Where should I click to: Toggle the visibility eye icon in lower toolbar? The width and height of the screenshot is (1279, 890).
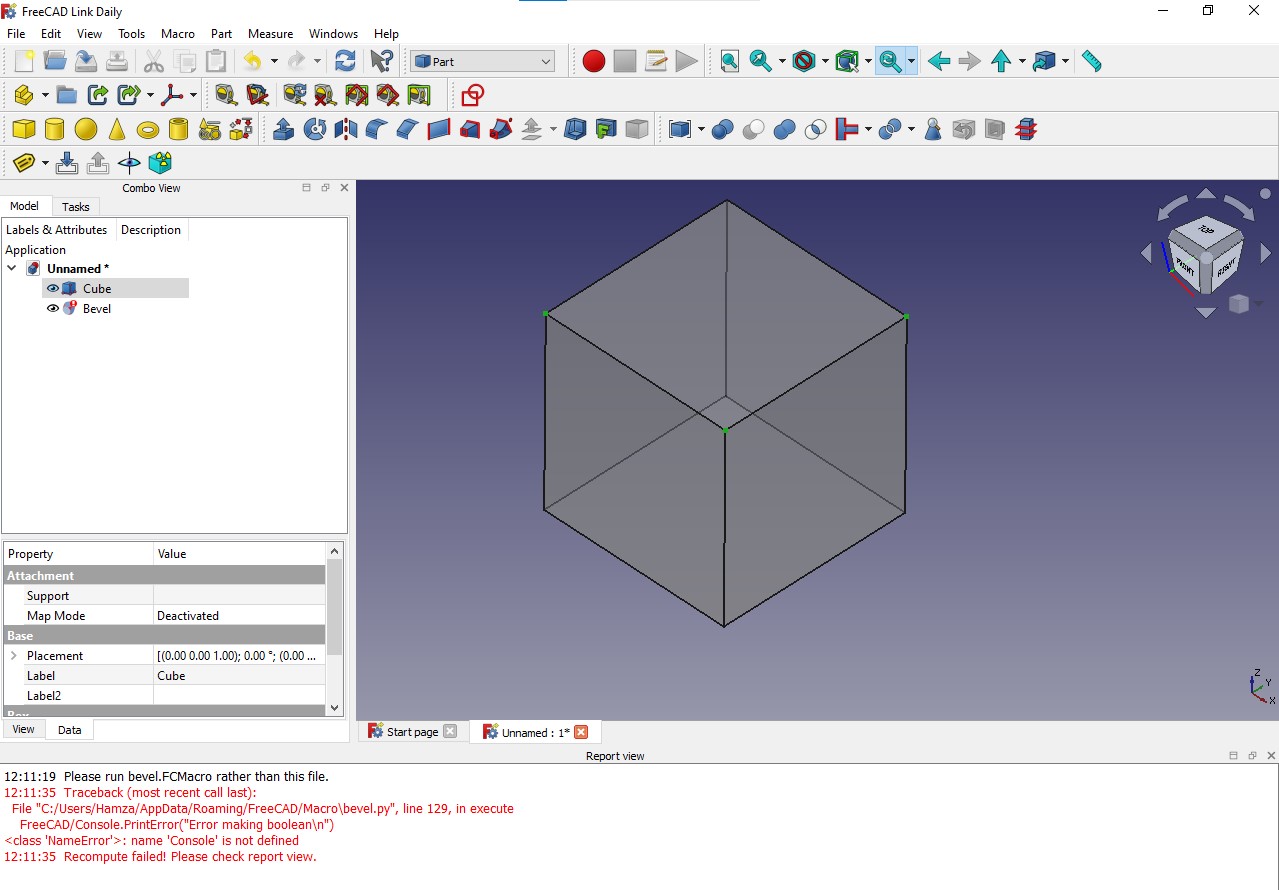coord(130,163)
